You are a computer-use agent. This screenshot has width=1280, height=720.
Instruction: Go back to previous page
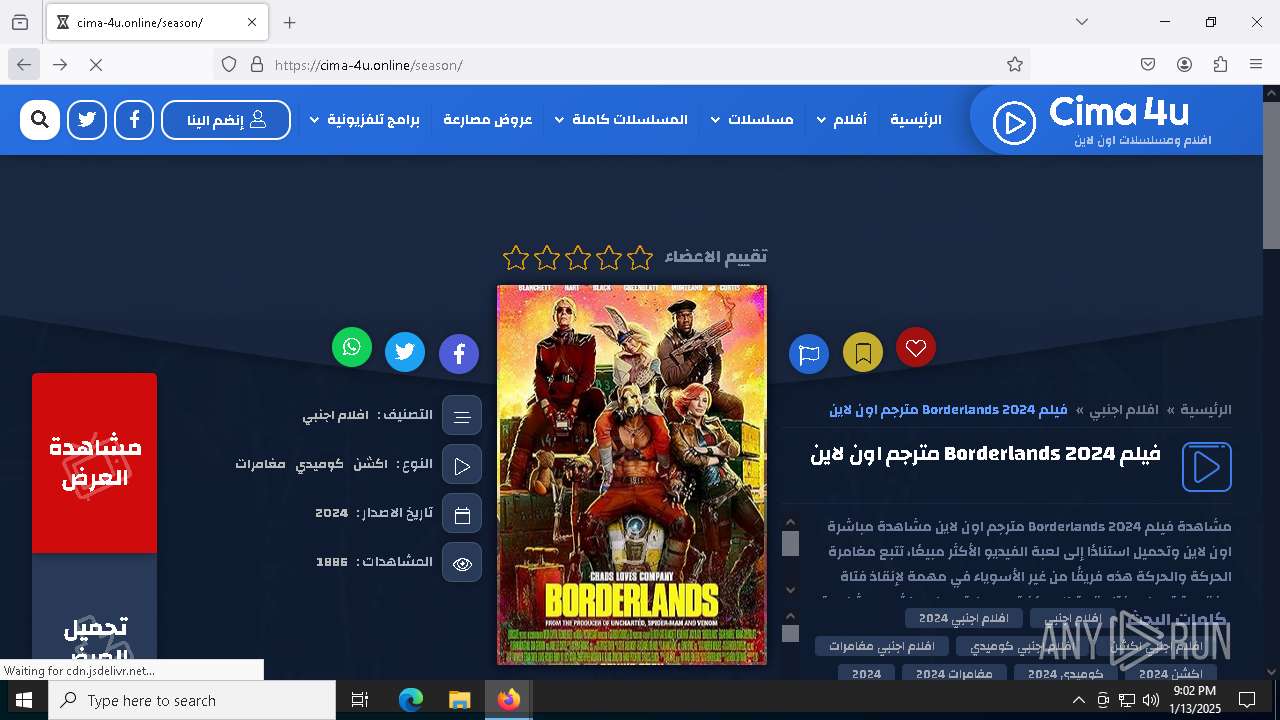[24, 65]
